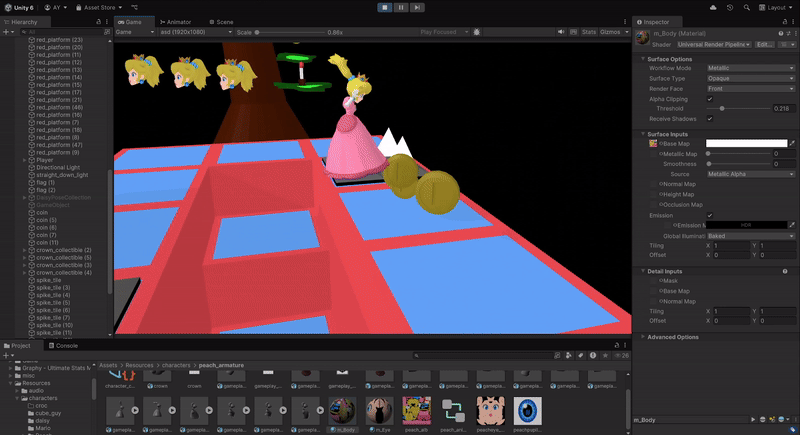Disable the Alpha Clipping checkbox
This screenshot has width=800, height=435.
pos(710,99)
